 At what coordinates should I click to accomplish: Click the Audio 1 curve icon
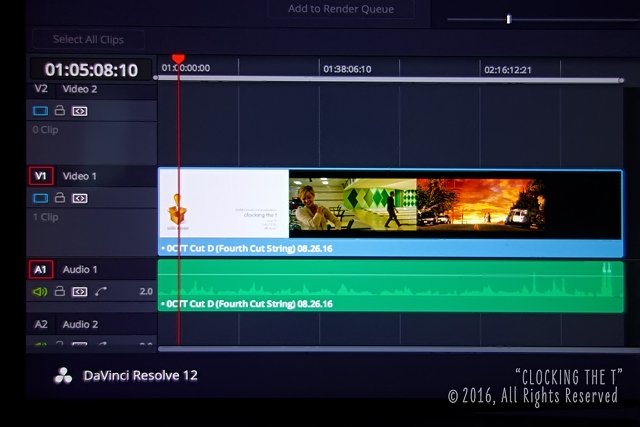101,292
